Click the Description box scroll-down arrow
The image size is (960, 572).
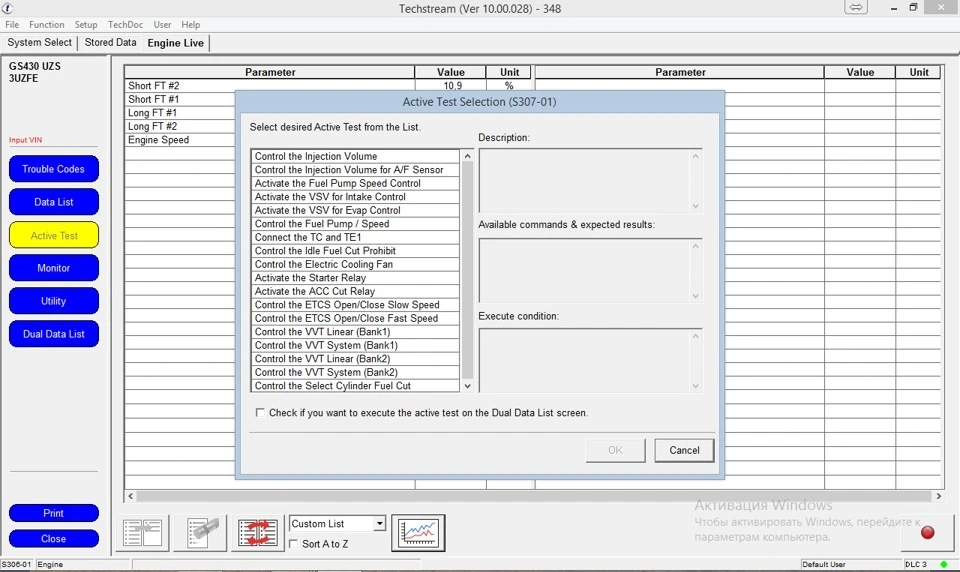point(696,206)
